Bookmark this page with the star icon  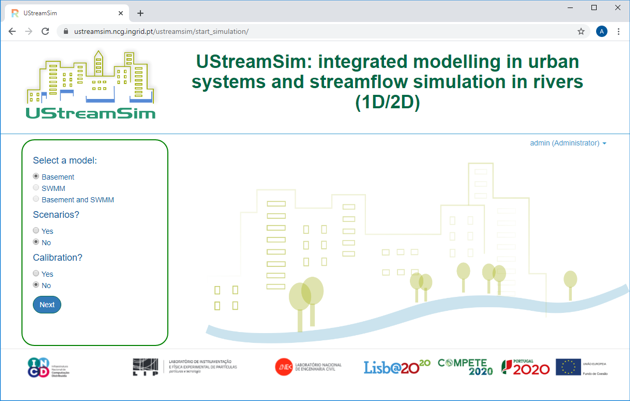(581, 31)
